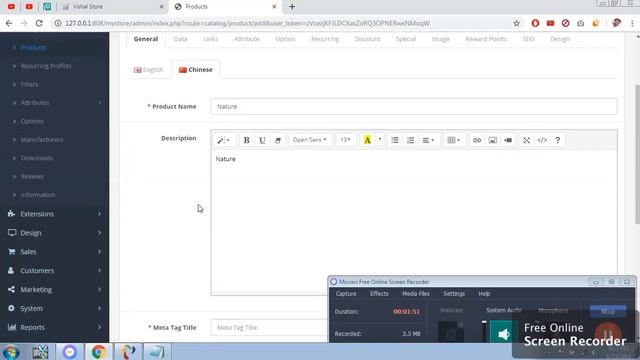Open the paragraph alignment dropdown

tap(428, 140)
